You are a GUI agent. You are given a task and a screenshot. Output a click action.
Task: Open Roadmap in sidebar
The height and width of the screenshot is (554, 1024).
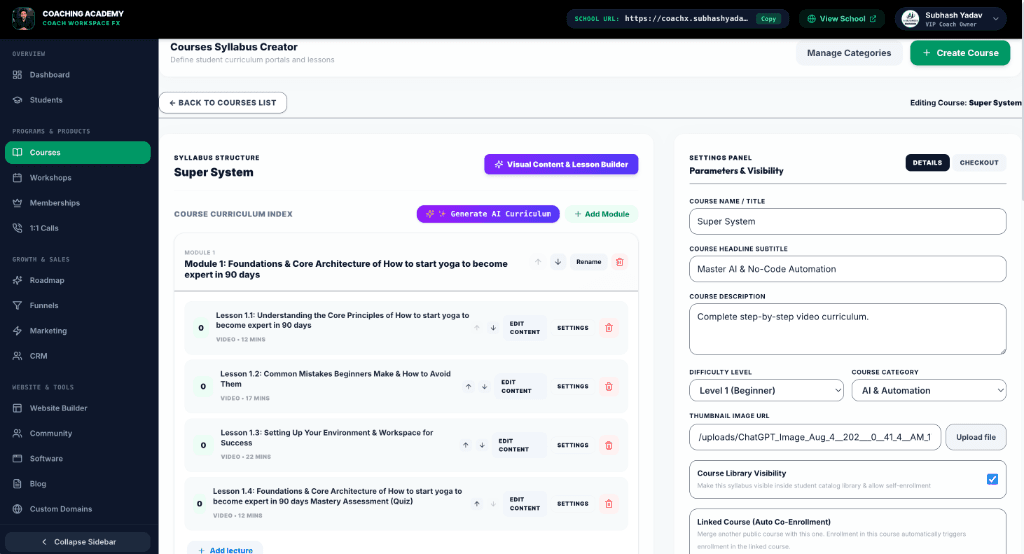pyautogui.click(x=78, y=280)
